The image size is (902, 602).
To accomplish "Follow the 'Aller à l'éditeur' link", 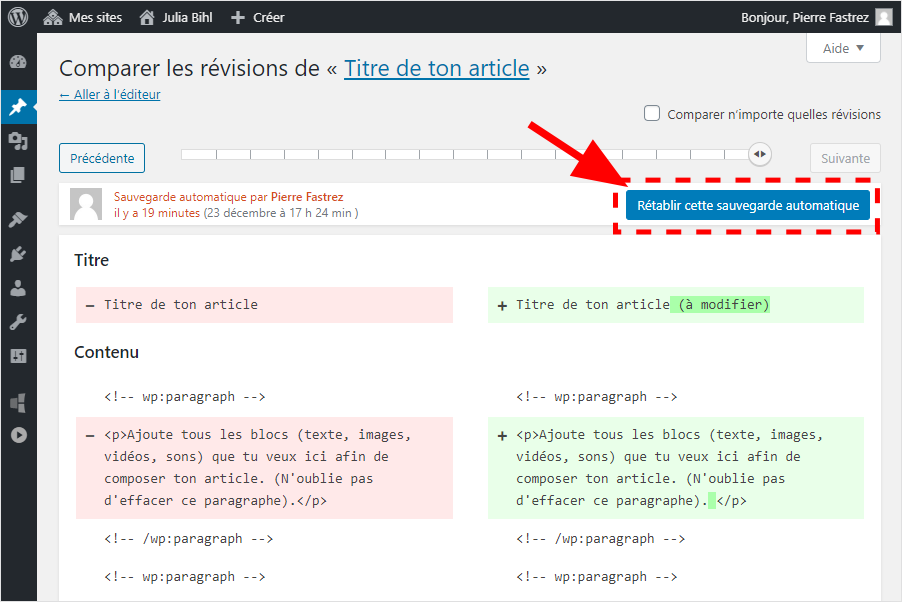I will tap(110, 95).
